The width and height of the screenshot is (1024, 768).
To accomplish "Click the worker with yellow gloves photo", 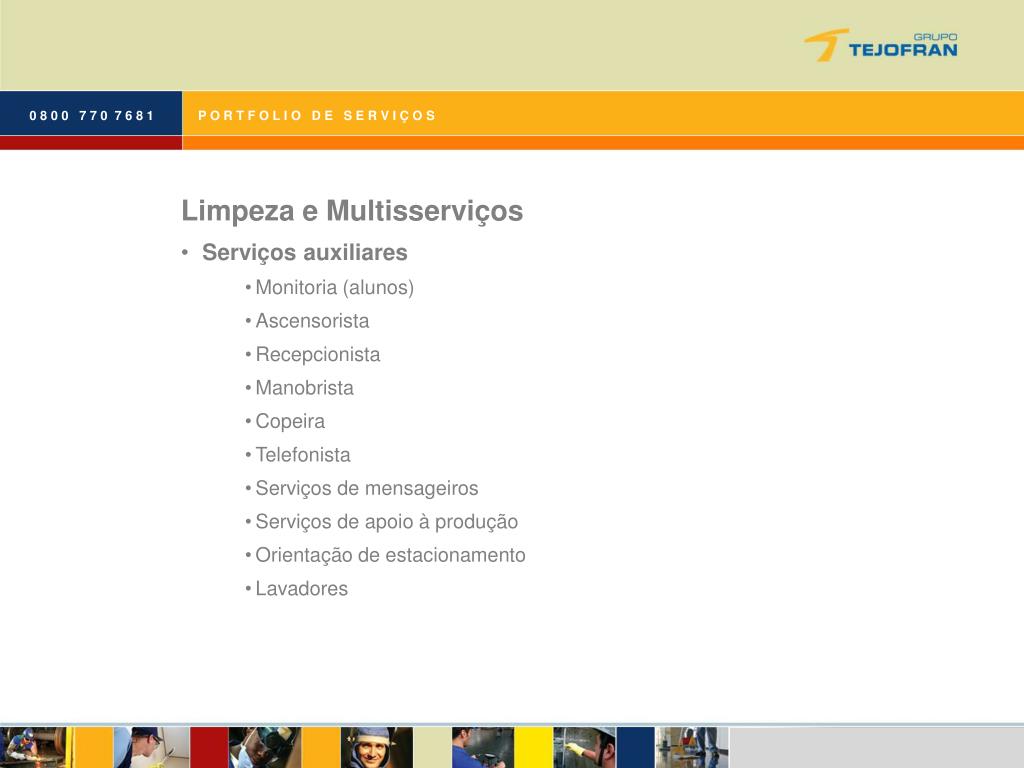I will tap(584, 747).
